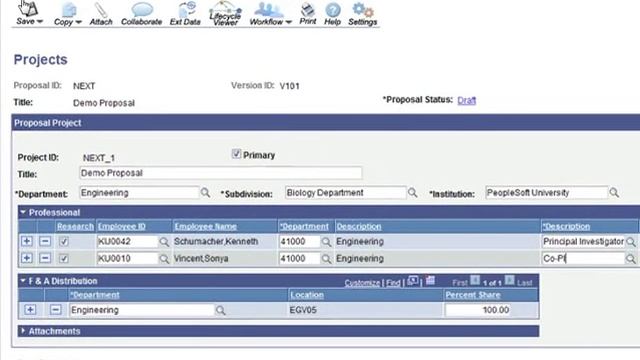Screen dimensions: 640x360
Task: Sort by Employee Name column header
Action: 205,227
